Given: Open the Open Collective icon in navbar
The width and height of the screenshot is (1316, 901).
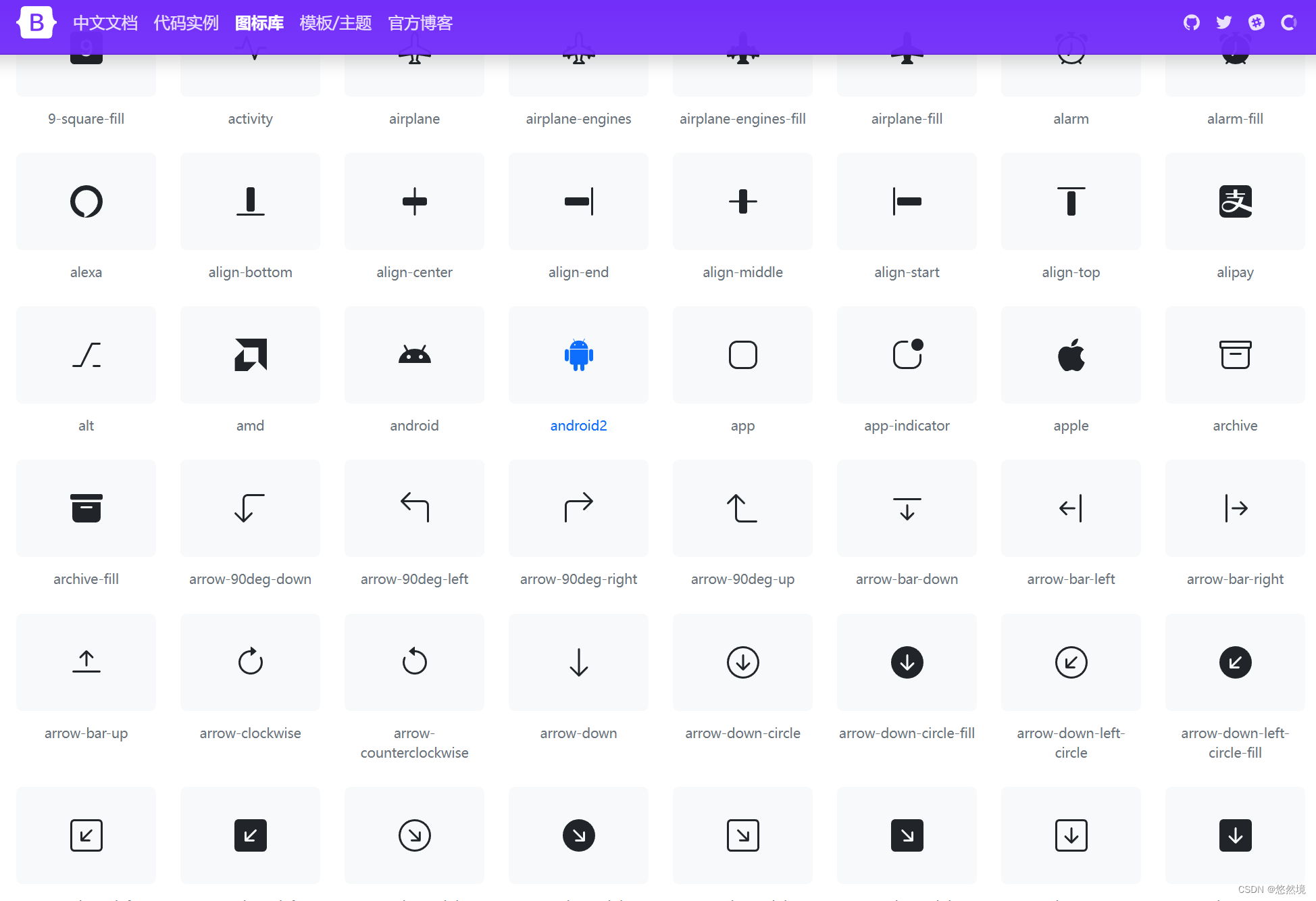Looking at the screenshot, I should 1289,23.
